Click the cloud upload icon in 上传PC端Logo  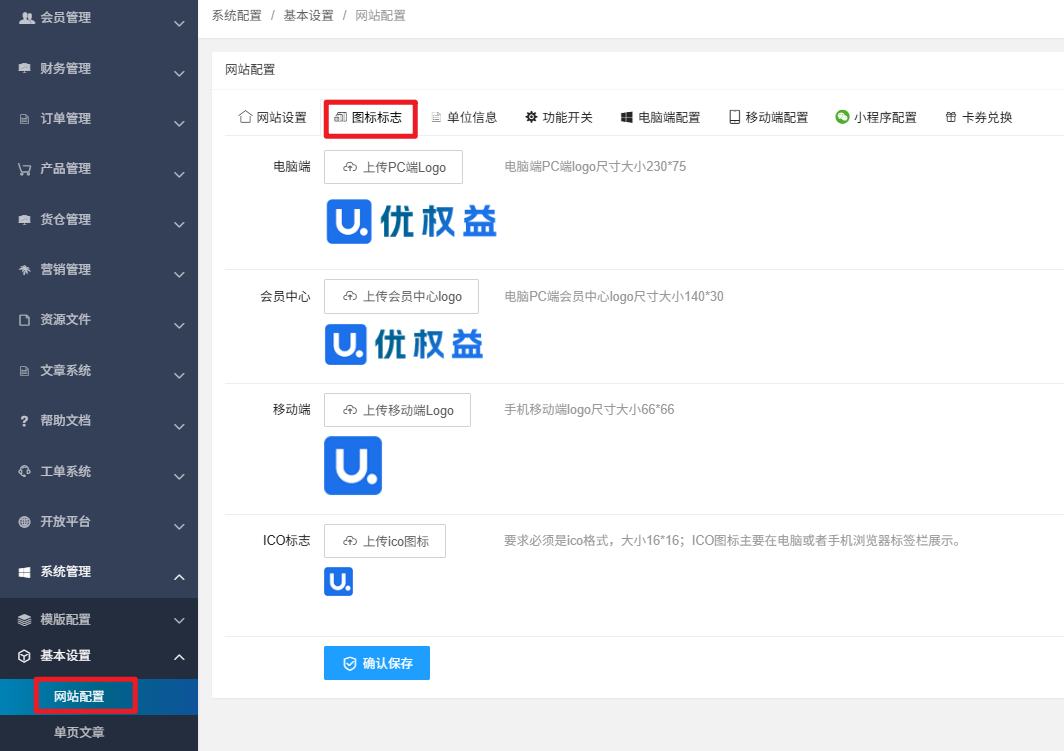coord(349,167)
